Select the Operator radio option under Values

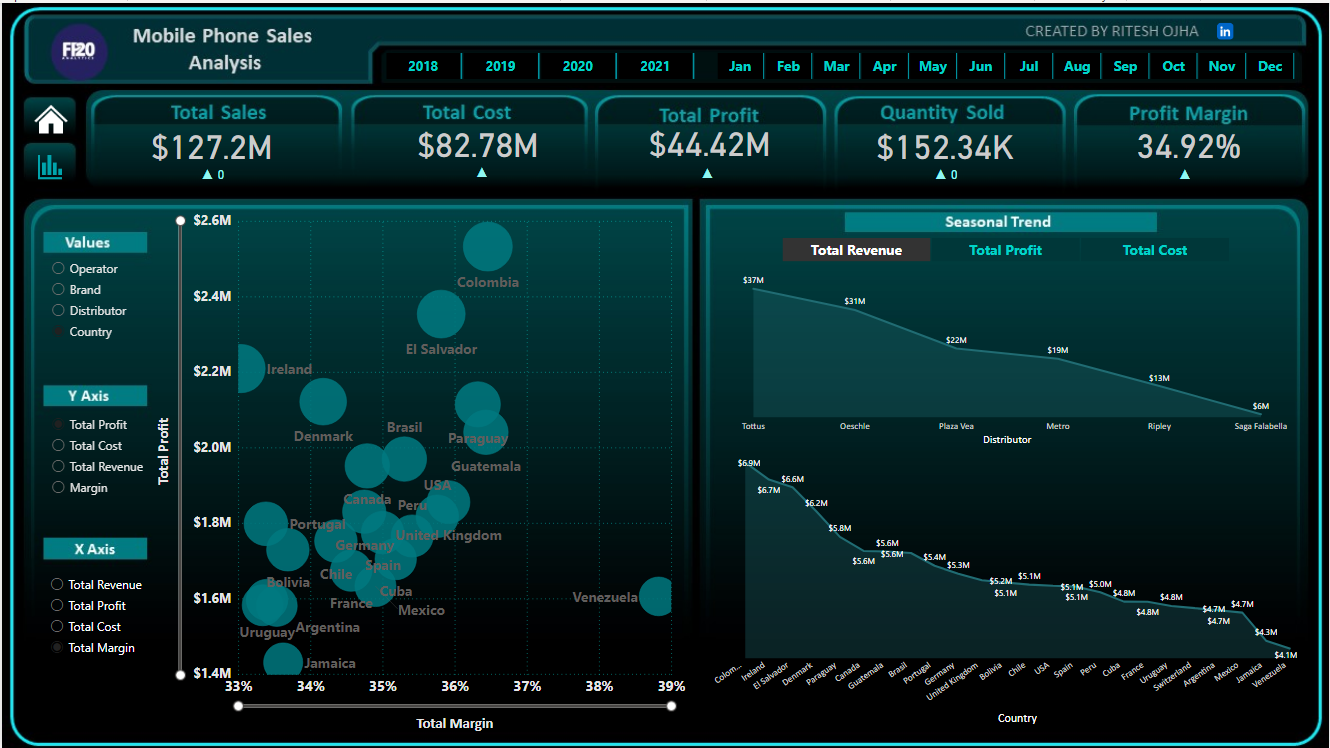point(58,269)
